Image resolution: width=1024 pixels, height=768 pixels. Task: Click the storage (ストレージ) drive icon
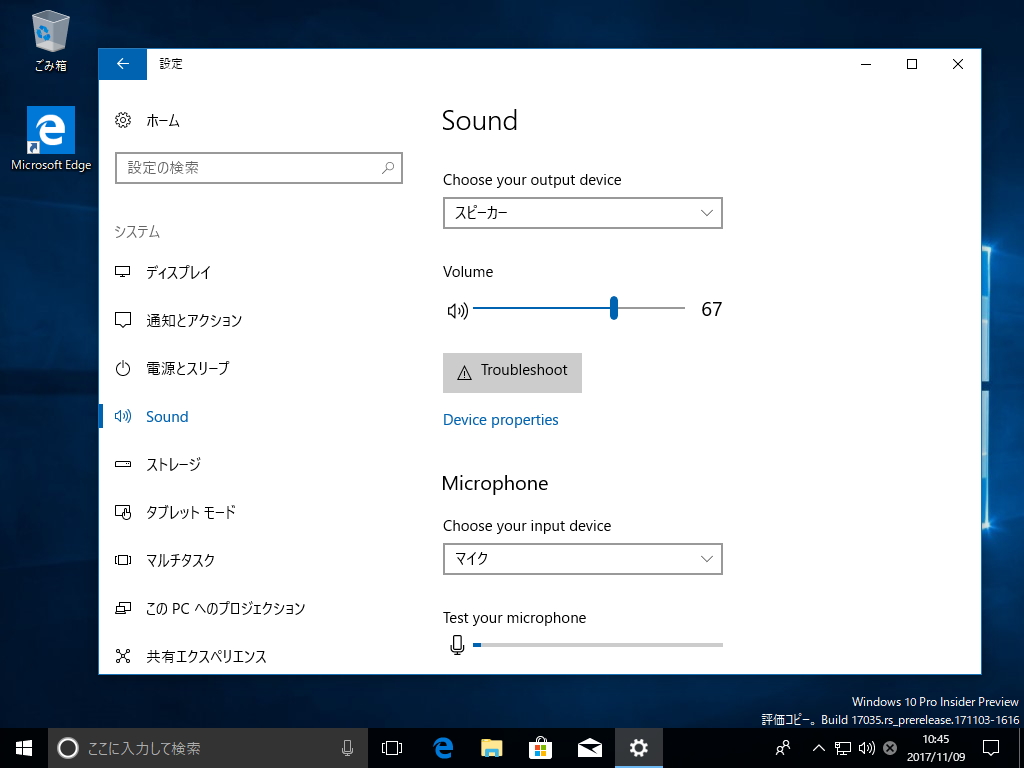click(123, 464)
